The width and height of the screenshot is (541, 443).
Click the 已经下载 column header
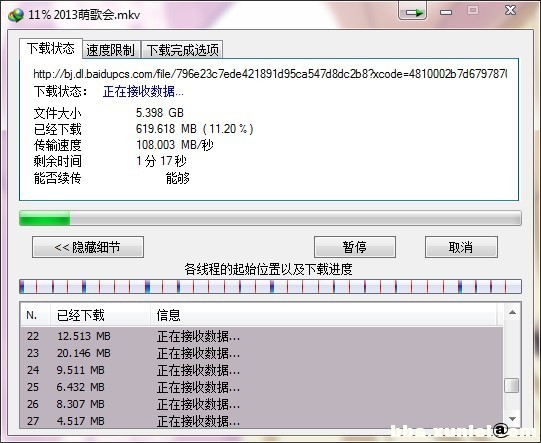100,315
